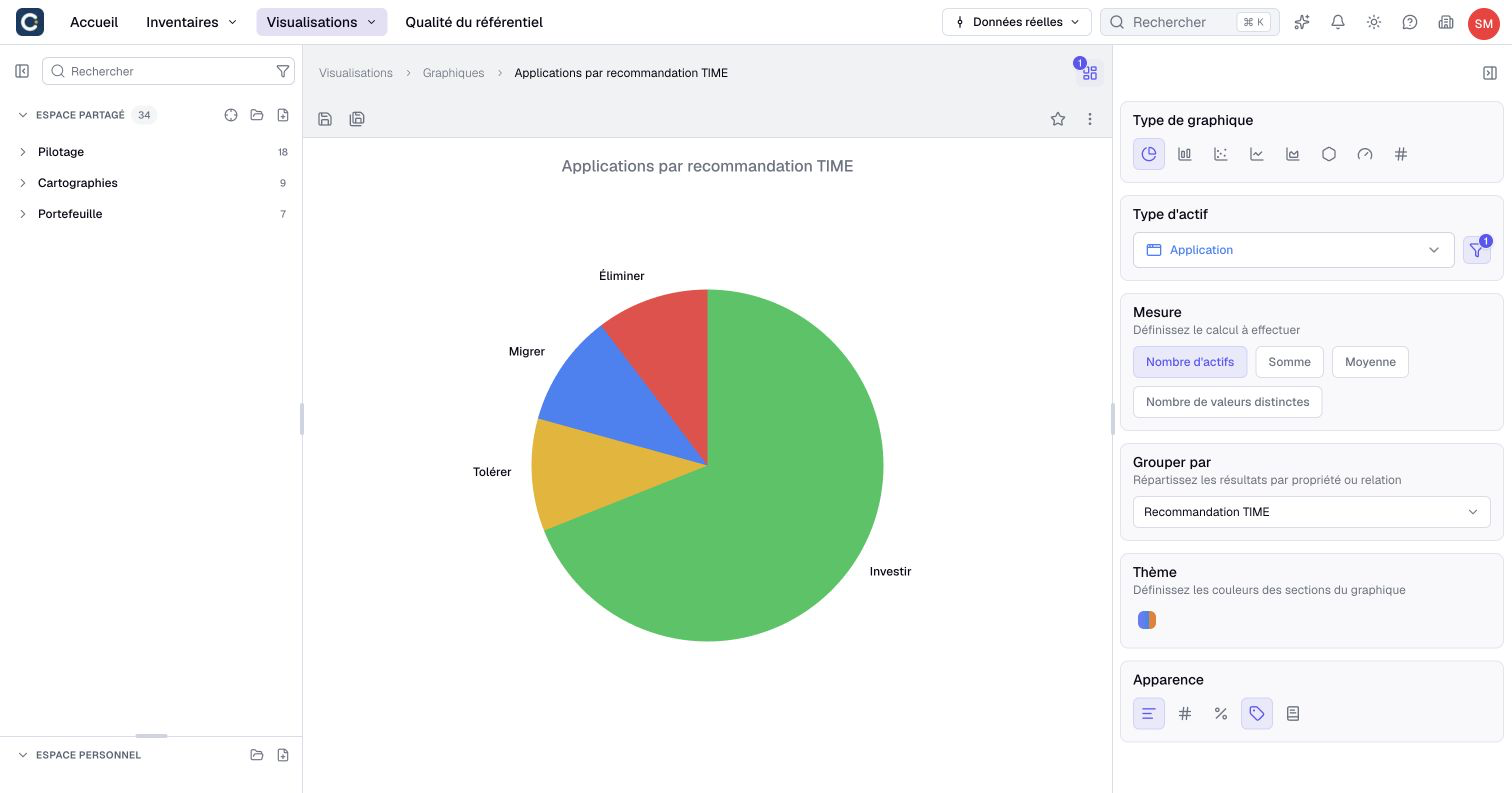Click the save-as copy icon
Viewport: 1512px width, 793px height.
pos(357,119)
